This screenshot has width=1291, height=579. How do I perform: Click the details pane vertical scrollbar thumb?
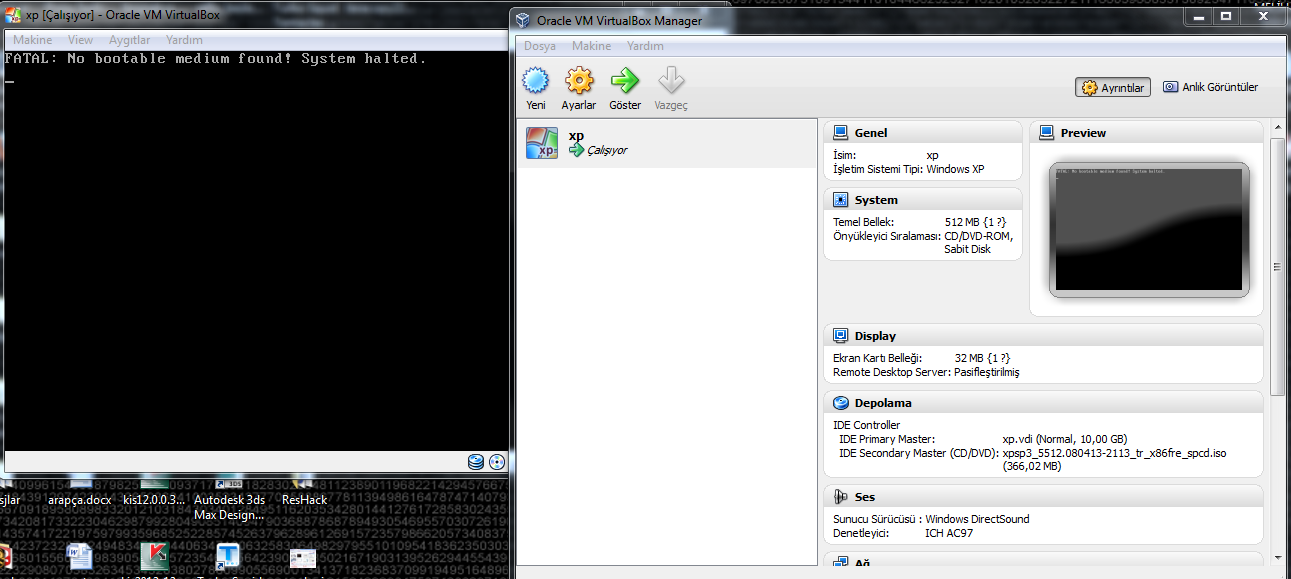[1278, 267]
